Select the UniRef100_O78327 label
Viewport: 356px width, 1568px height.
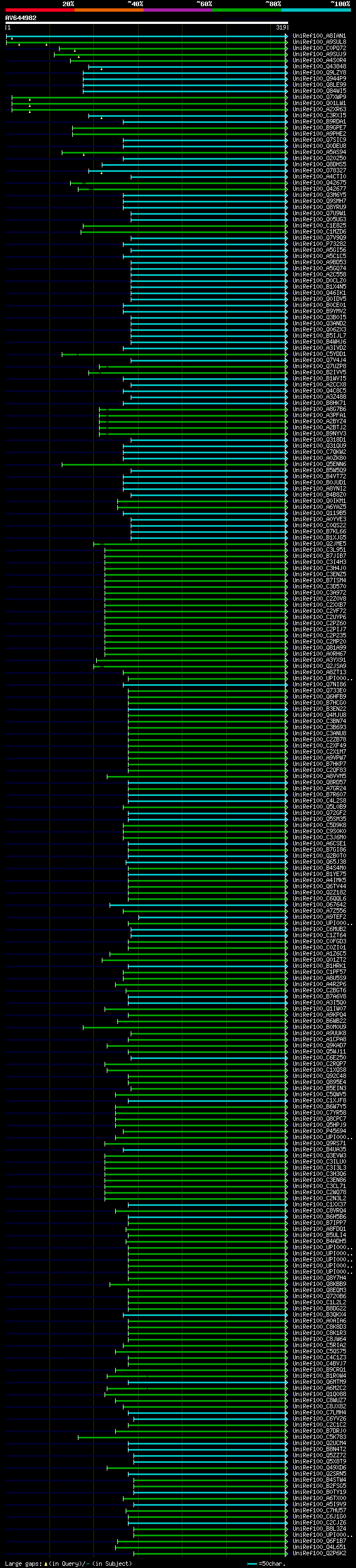pos(319,170)
